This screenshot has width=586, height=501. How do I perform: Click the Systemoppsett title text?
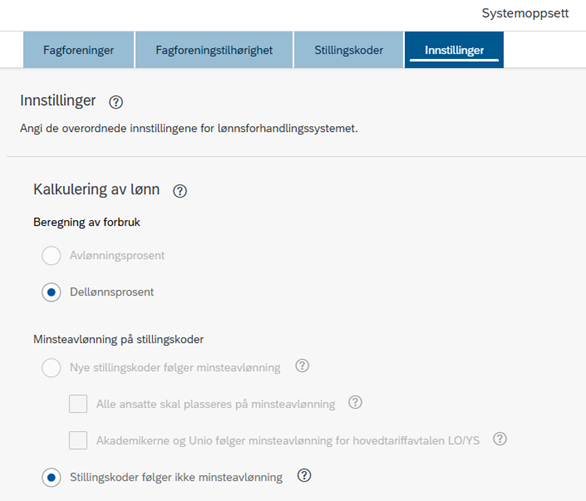pos(525,13)
